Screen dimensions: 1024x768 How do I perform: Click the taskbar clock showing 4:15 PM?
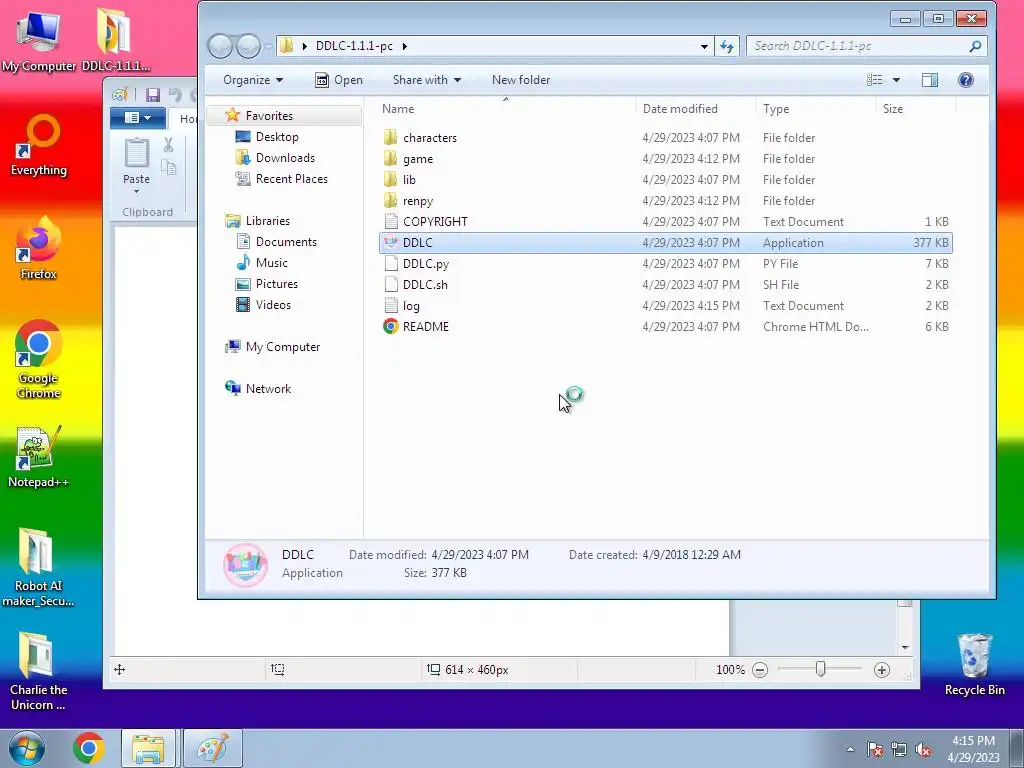[973, 749]
